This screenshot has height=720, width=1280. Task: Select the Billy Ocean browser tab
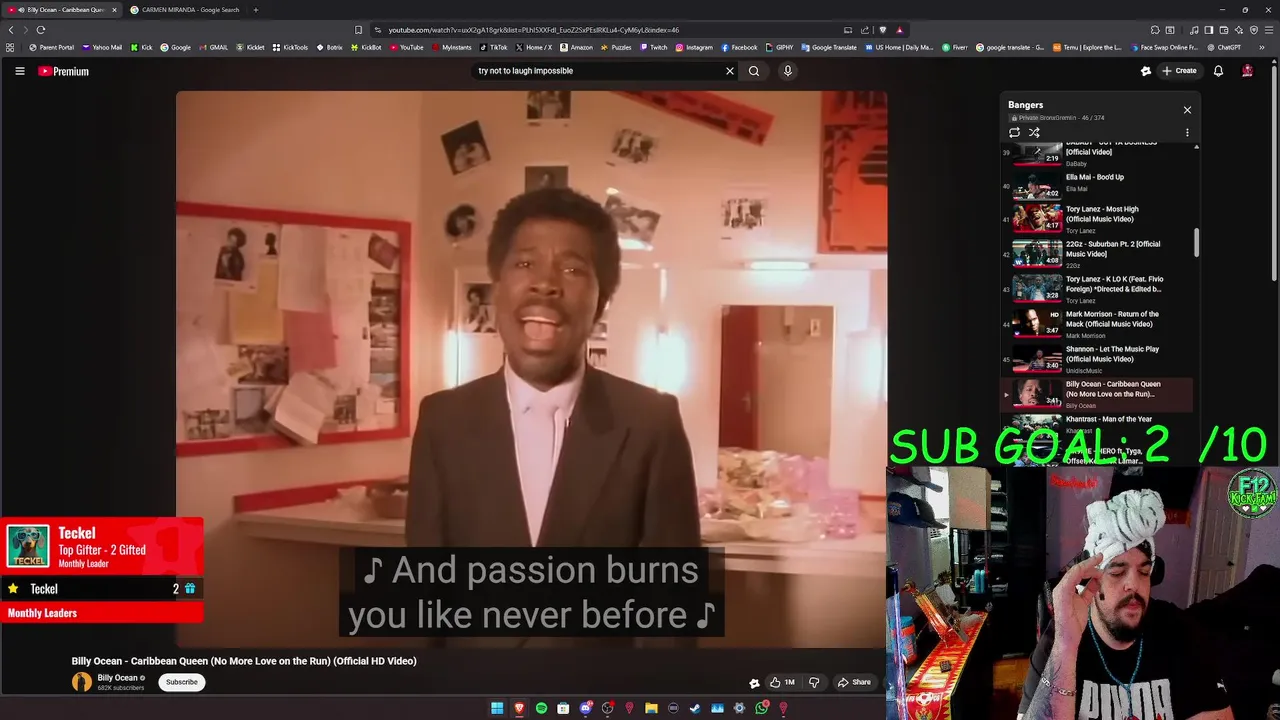tap(62, 10)
